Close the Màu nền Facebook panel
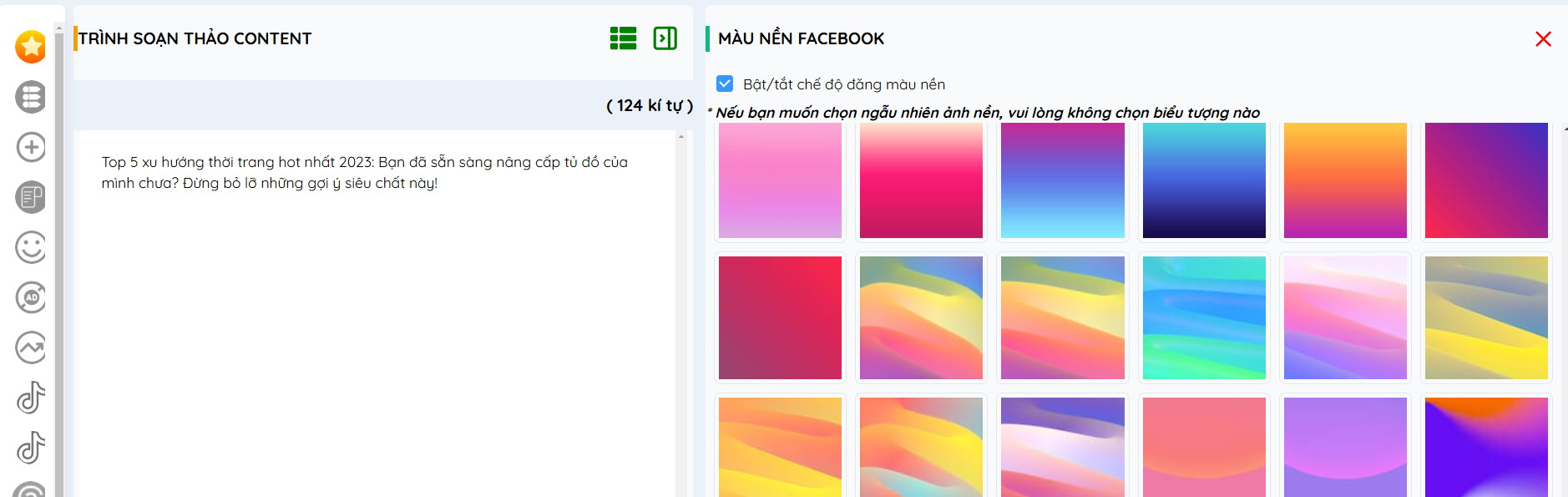The image size is (1568, 497). tap(1543, 39)
